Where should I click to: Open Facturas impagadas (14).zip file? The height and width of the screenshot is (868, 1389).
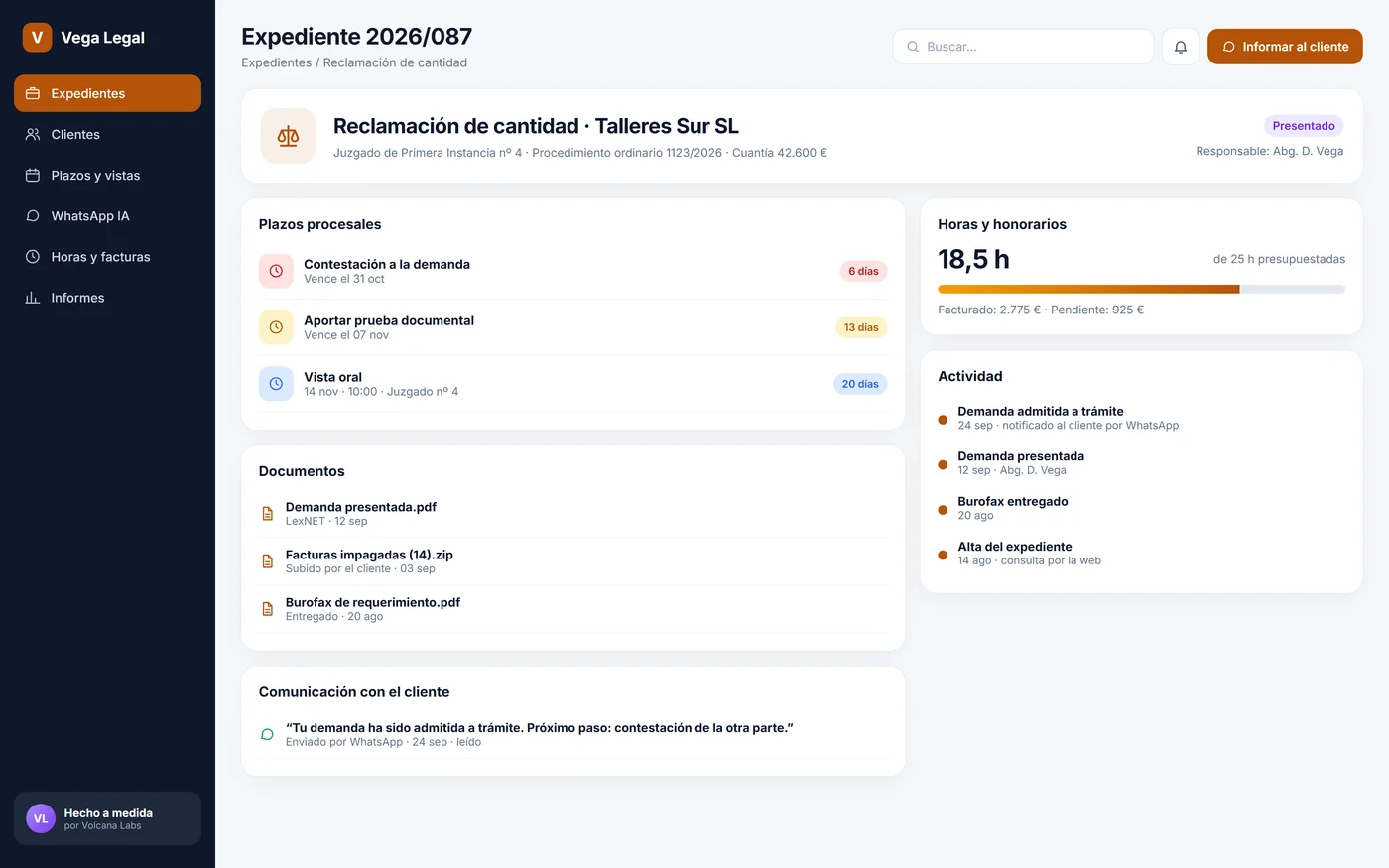572,561
